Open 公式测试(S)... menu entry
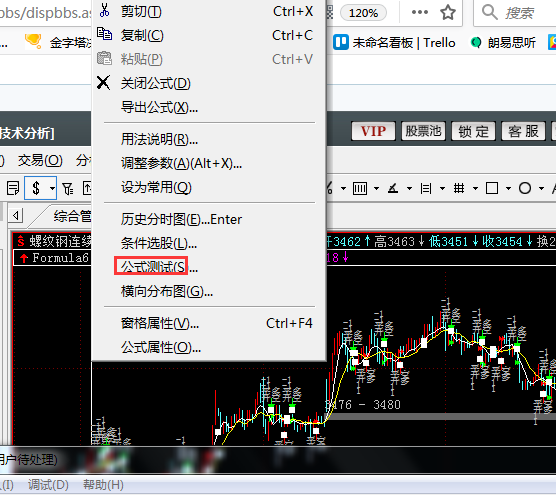 click(209, 267)
